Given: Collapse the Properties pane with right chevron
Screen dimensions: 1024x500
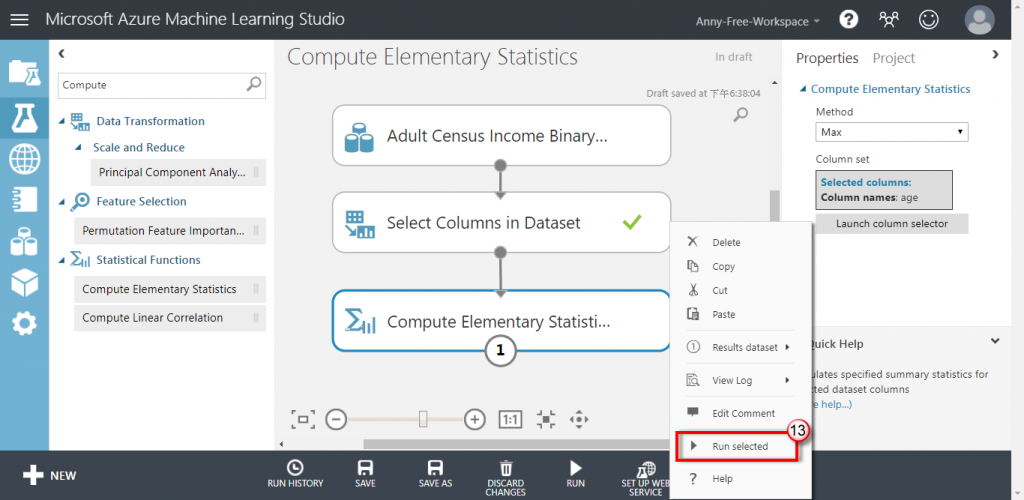Looking at the screenshot, I should point(995,55).
